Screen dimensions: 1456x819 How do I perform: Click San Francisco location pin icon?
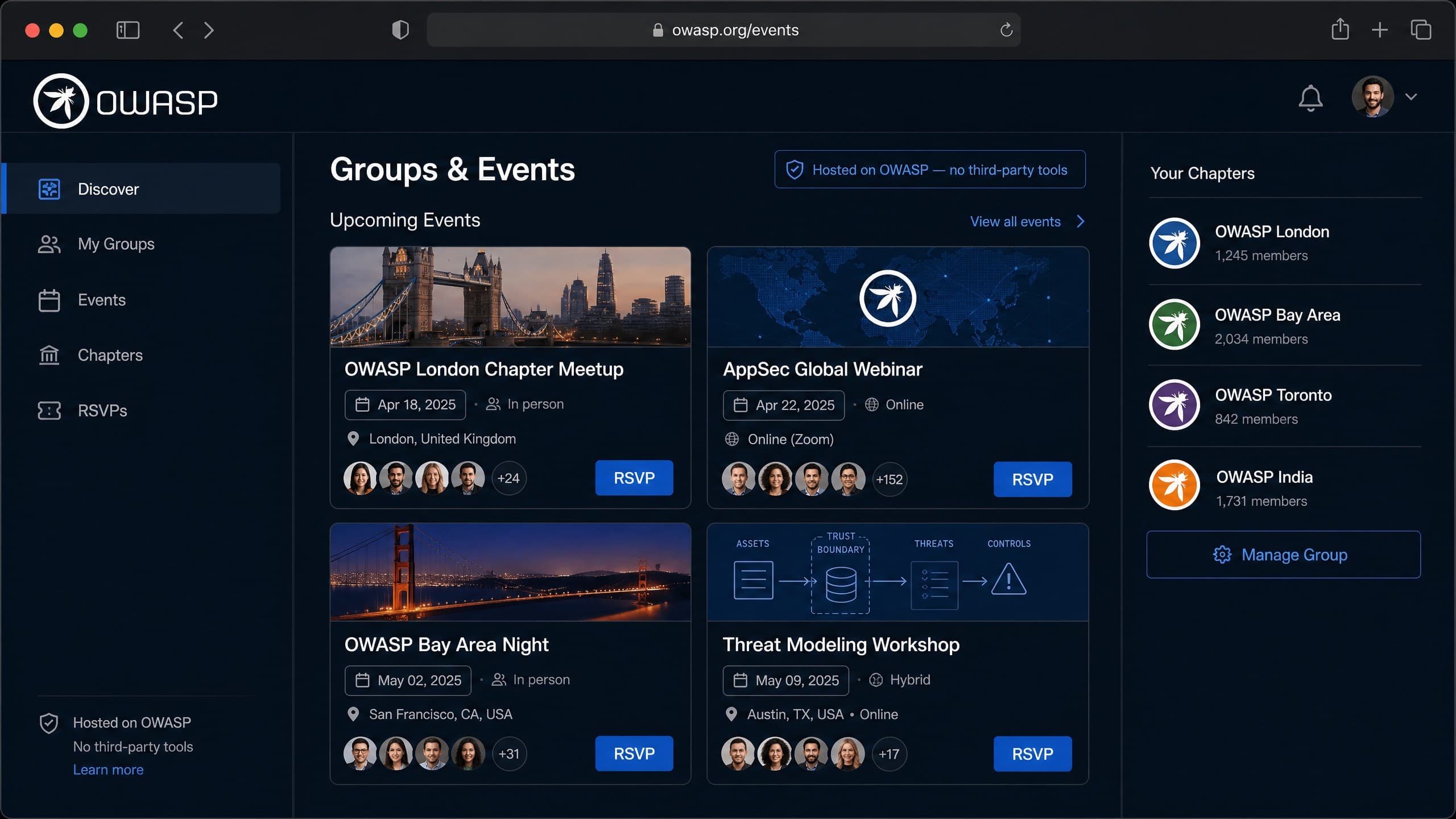point(353,714)
